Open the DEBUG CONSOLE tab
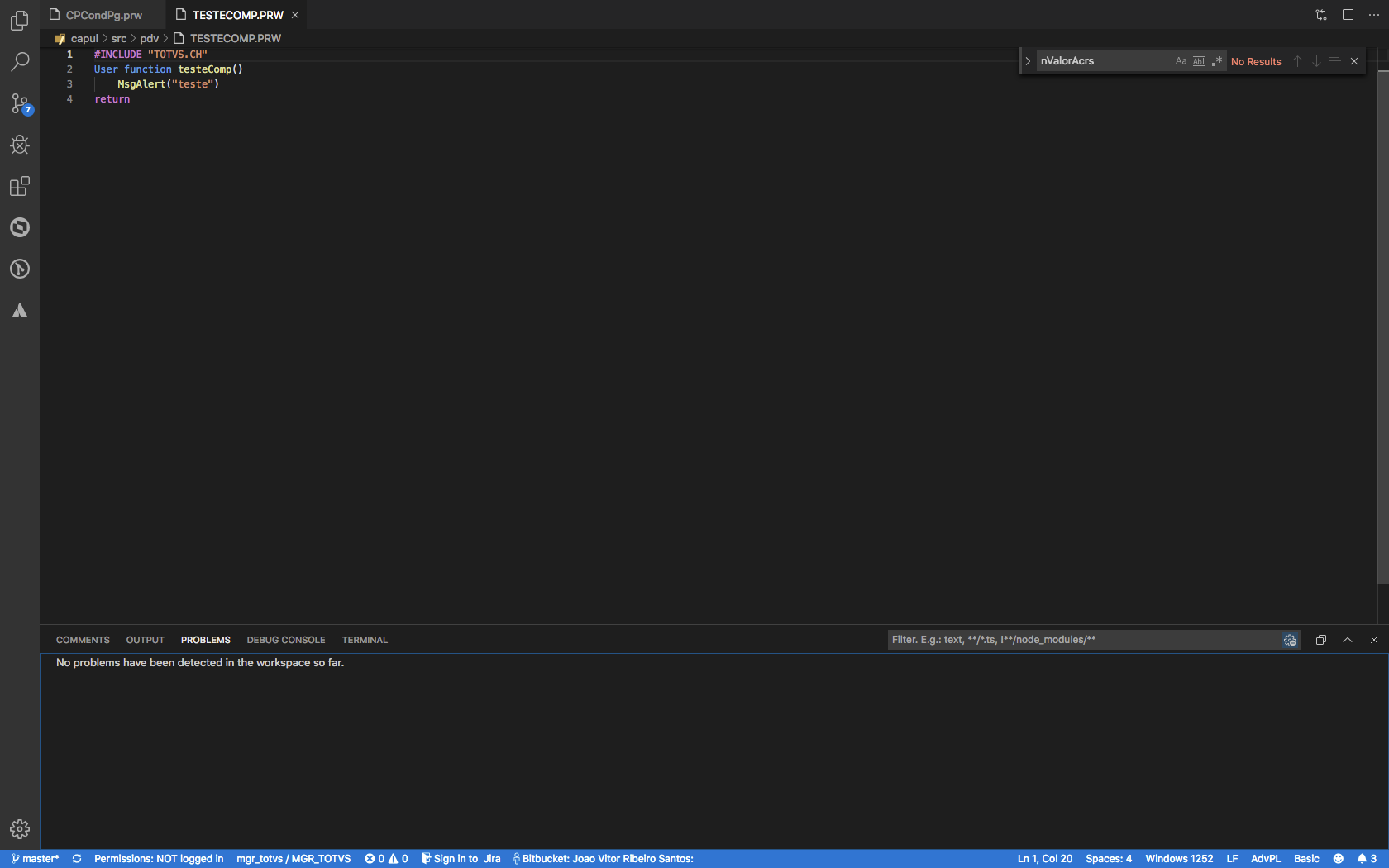1389x868 pixels. click(x=285, y=639)
